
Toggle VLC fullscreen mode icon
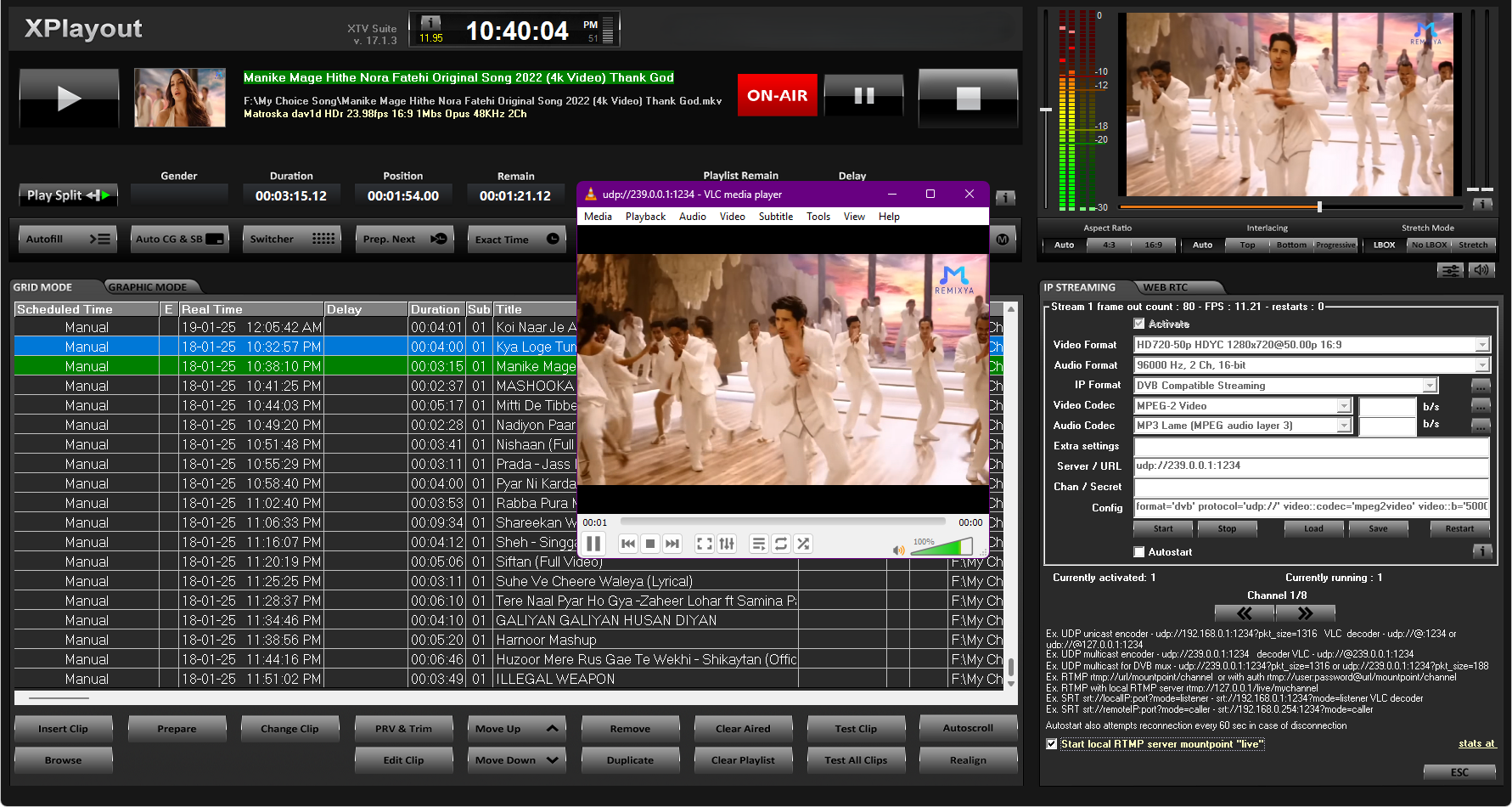tap(705, 544)
